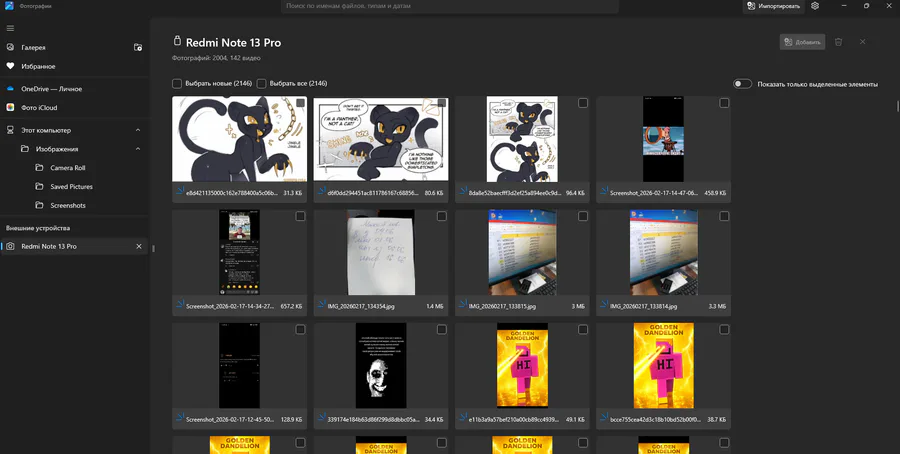
Task: Click the trash delete icon
Action: click(839, 42)
